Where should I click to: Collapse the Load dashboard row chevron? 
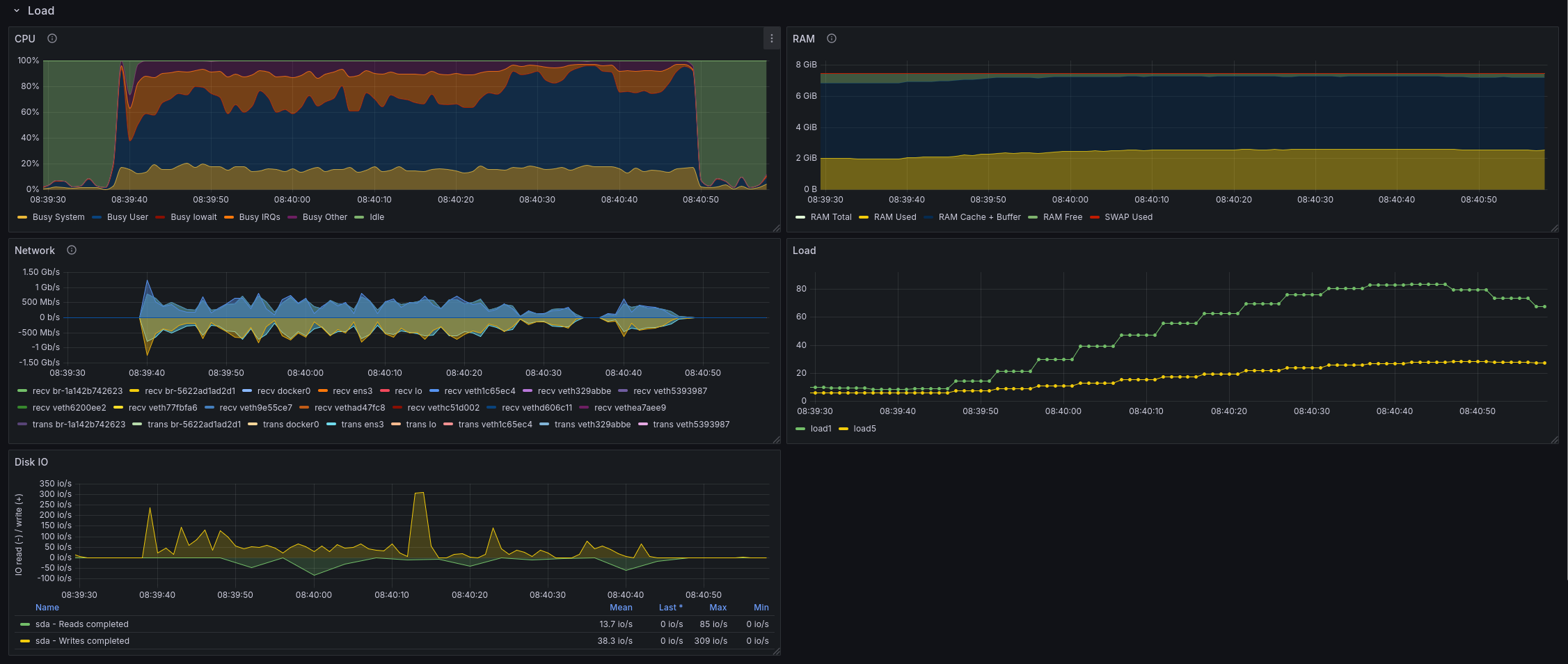(17, 11)
